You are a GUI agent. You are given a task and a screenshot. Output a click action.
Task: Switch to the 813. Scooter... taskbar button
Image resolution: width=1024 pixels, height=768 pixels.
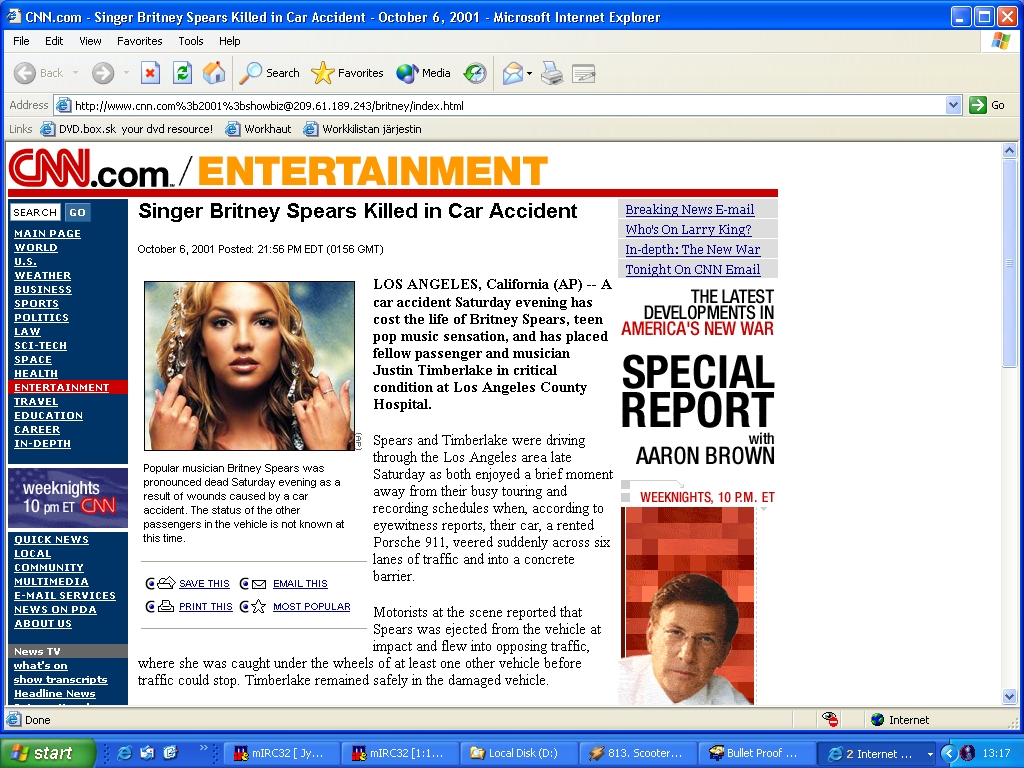637,754
